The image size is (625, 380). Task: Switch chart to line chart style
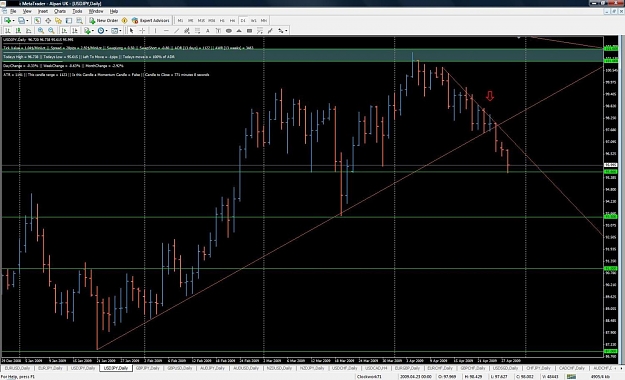coord(28,30)
